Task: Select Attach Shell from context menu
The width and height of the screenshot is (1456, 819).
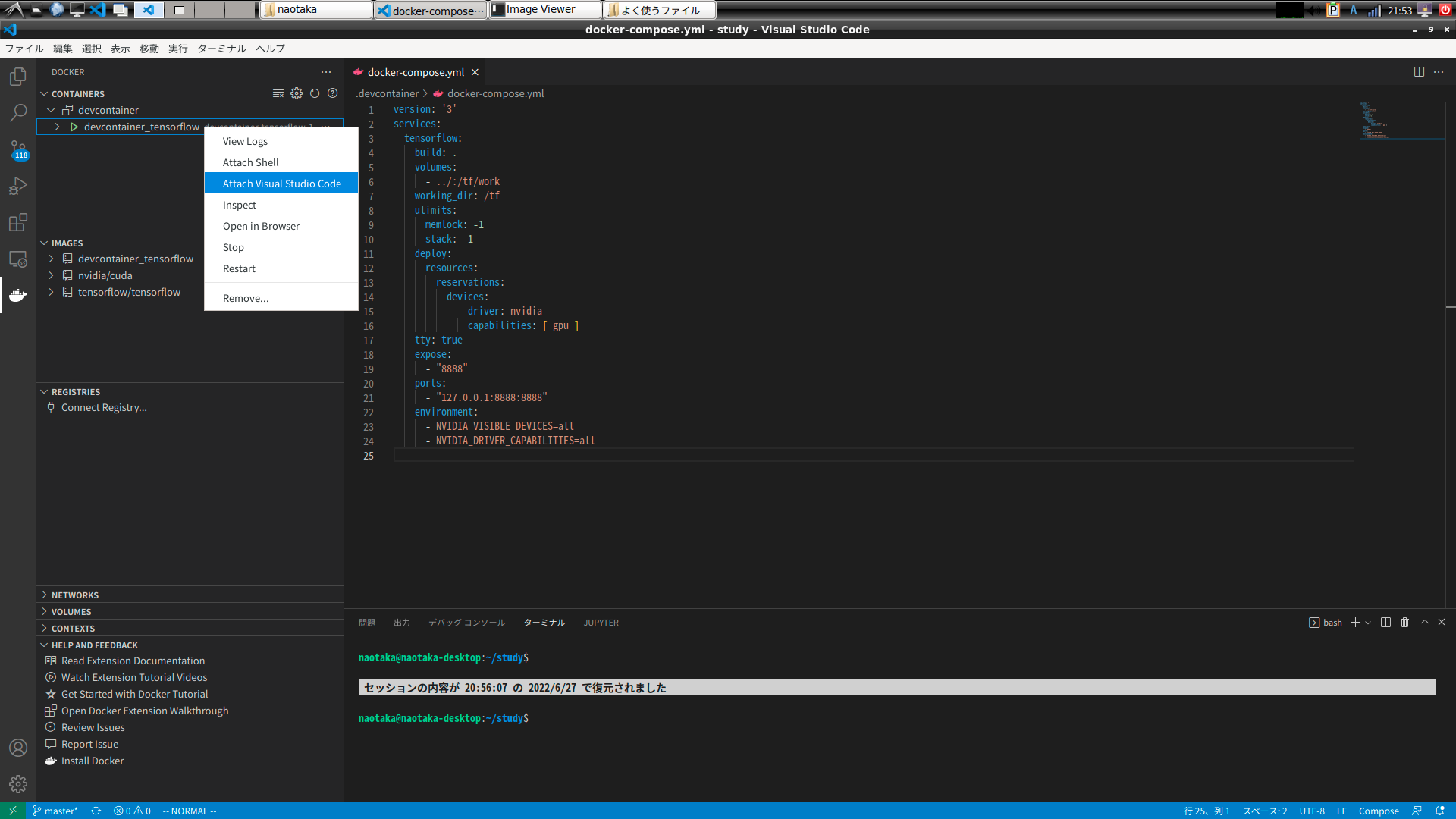Action: (251, 162)
